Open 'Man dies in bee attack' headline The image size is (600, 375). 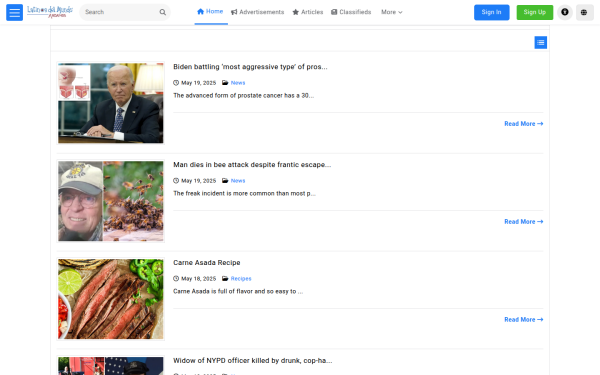click(252, 165)
